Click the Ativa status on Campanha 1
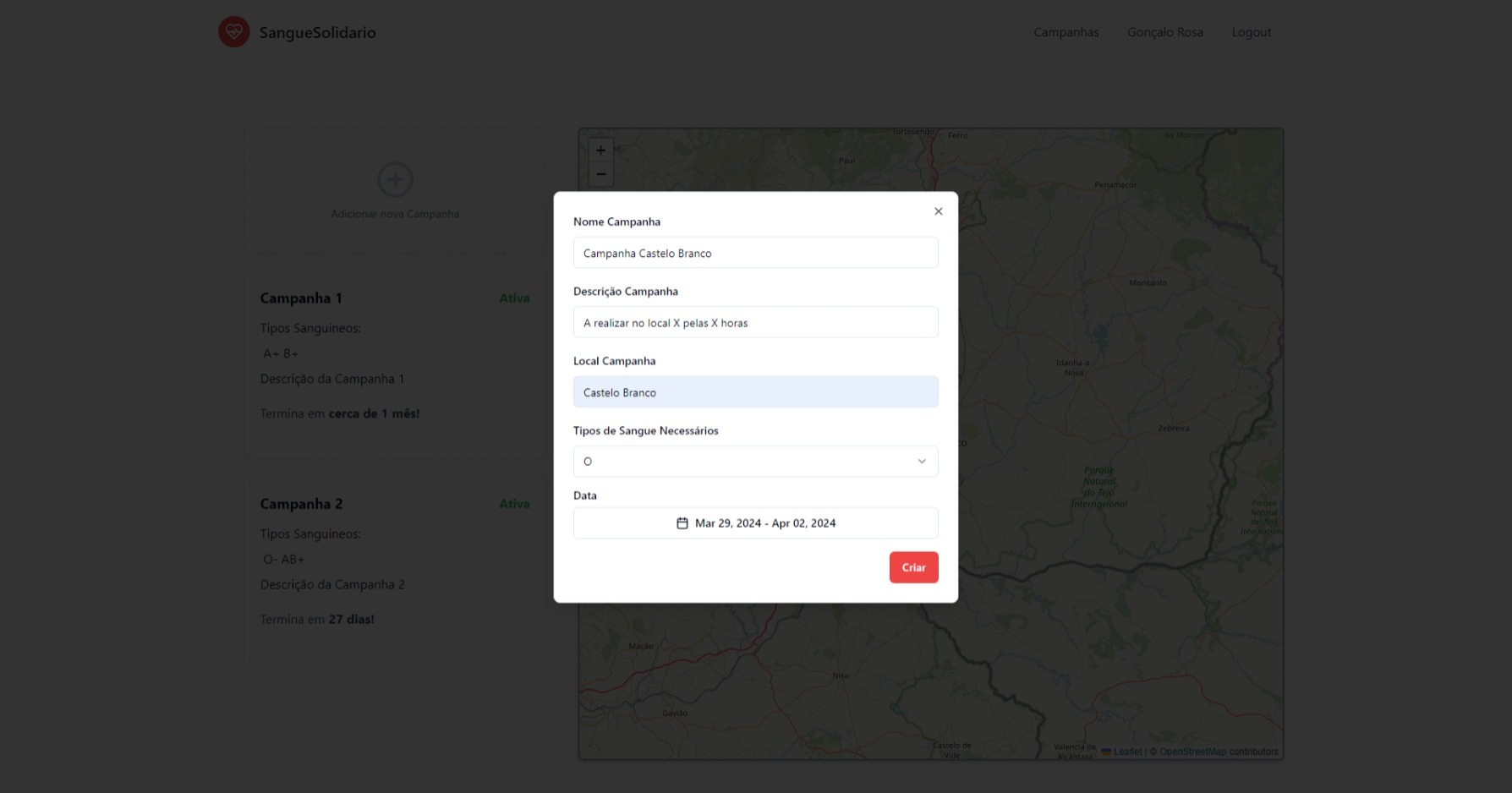The width and height of the screenshot is (1512, 793). tap(514, 298)
